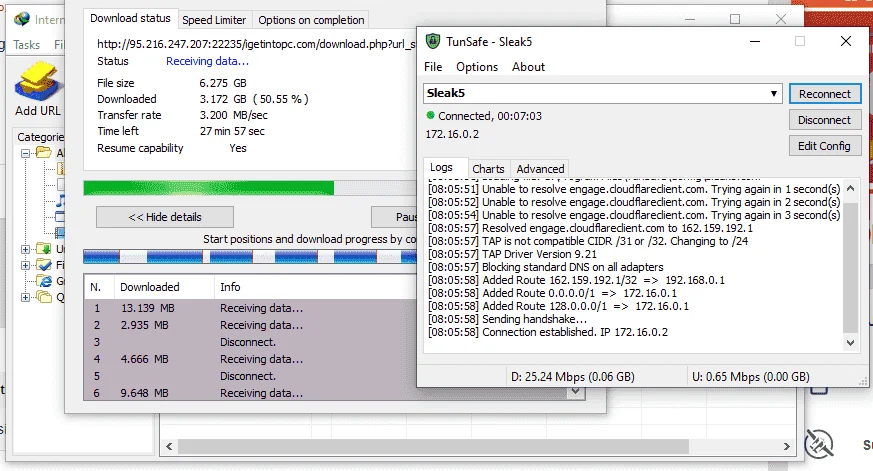Open the Options menu in TunSafe
873x471 pixels.
tap(477, 67)
